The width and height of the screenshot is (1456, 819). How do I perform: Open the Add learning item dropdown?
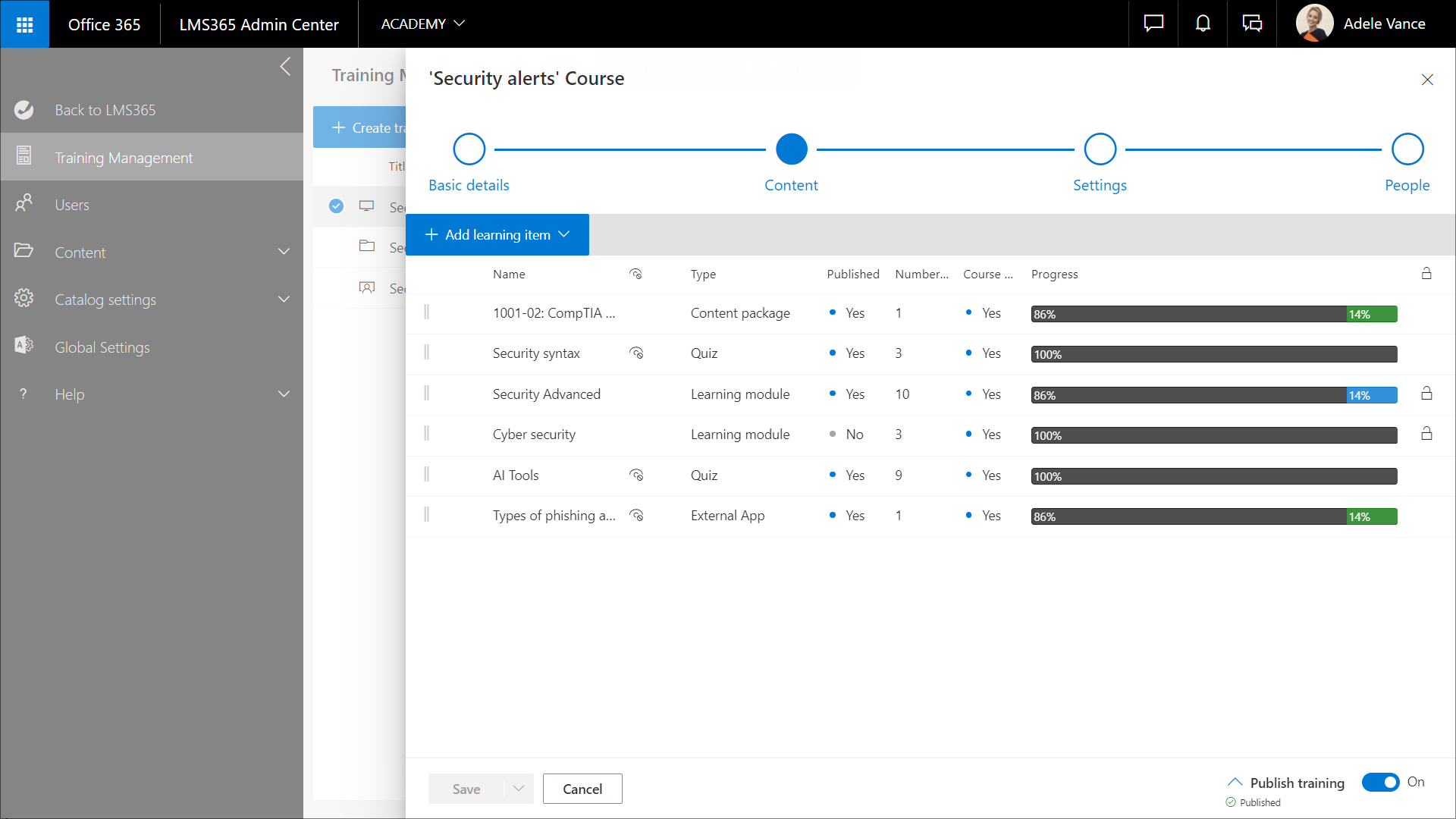[x=497, y=235]
